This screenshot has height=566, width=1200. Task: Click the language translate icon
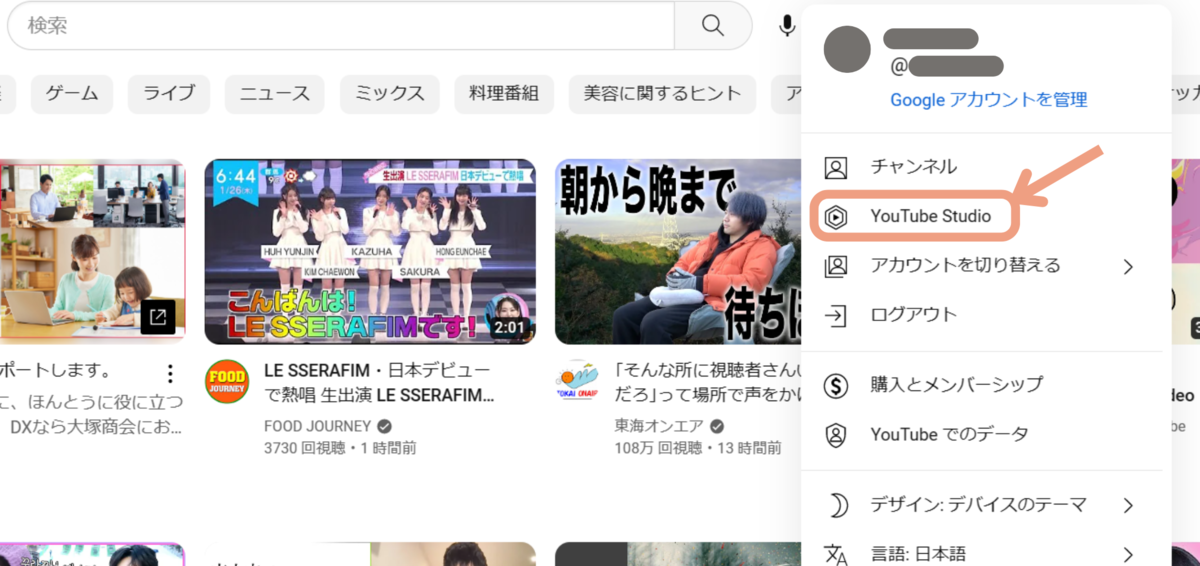(x=835, y=554)
